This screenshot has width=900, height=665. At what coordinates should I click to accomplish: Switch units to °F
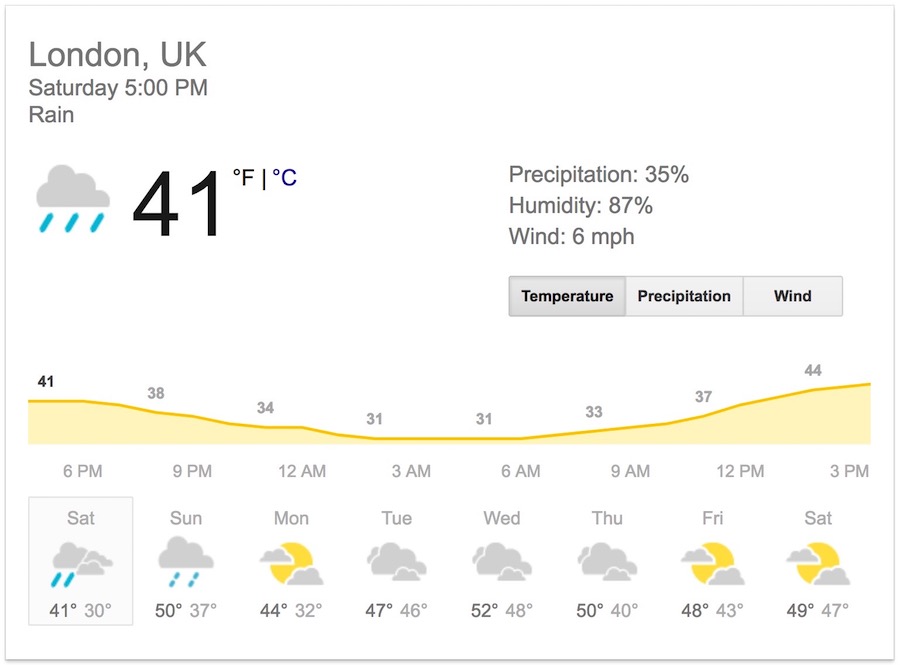pyautogui.click(x=243, y=177)
